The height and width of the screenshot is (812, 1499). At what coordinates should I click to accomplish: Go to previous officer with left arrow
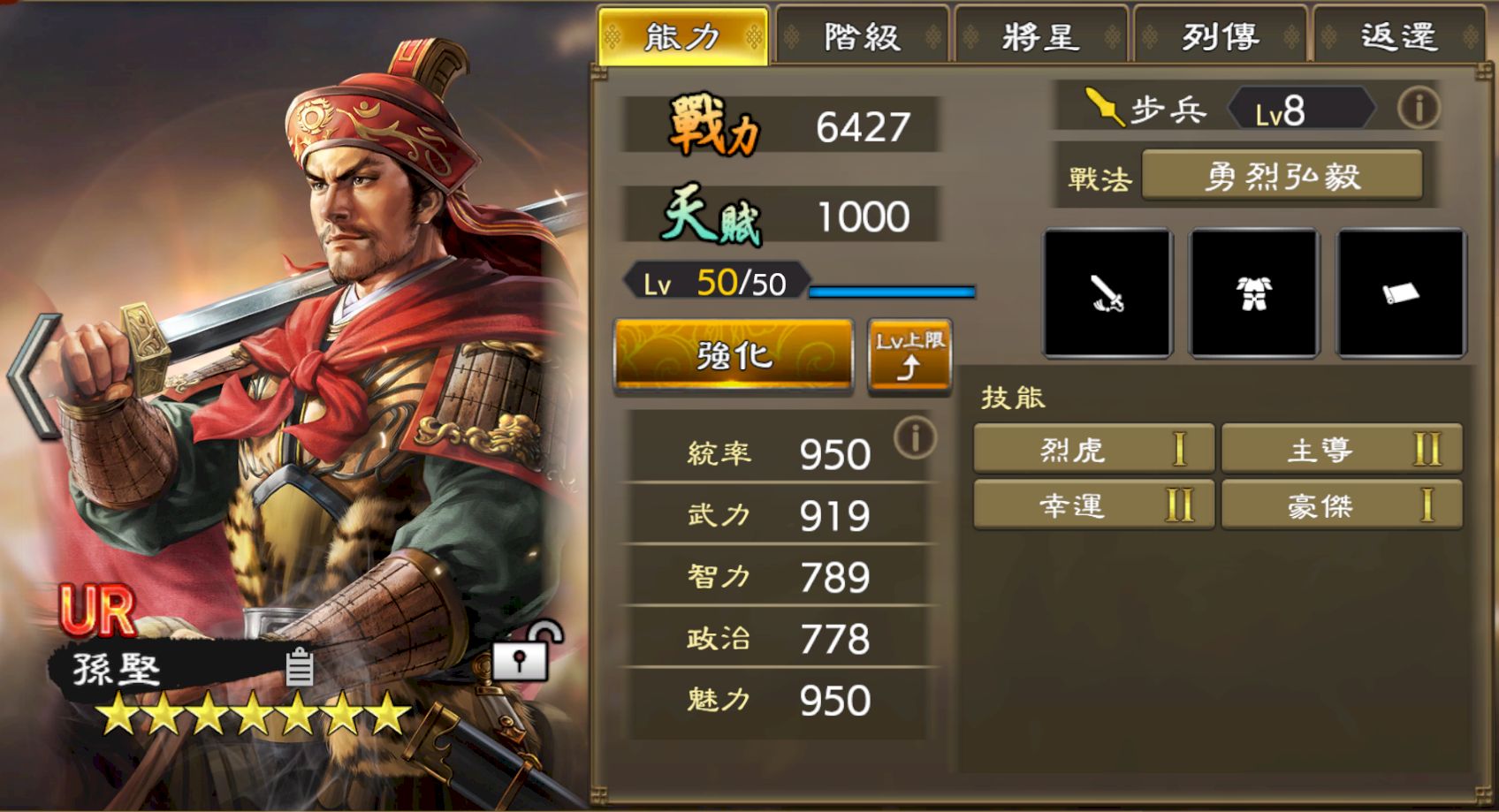coord(34,376)
